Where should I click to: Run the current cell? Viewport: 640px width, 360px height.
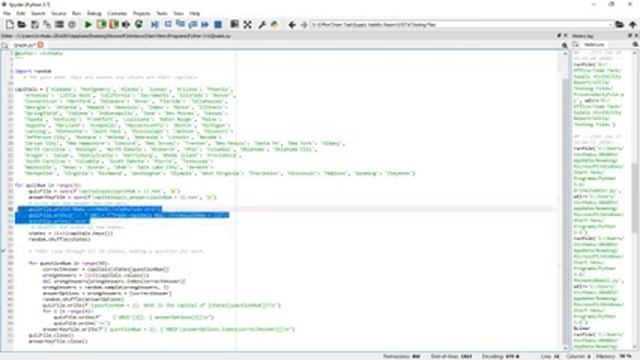[x=101, y=24]
